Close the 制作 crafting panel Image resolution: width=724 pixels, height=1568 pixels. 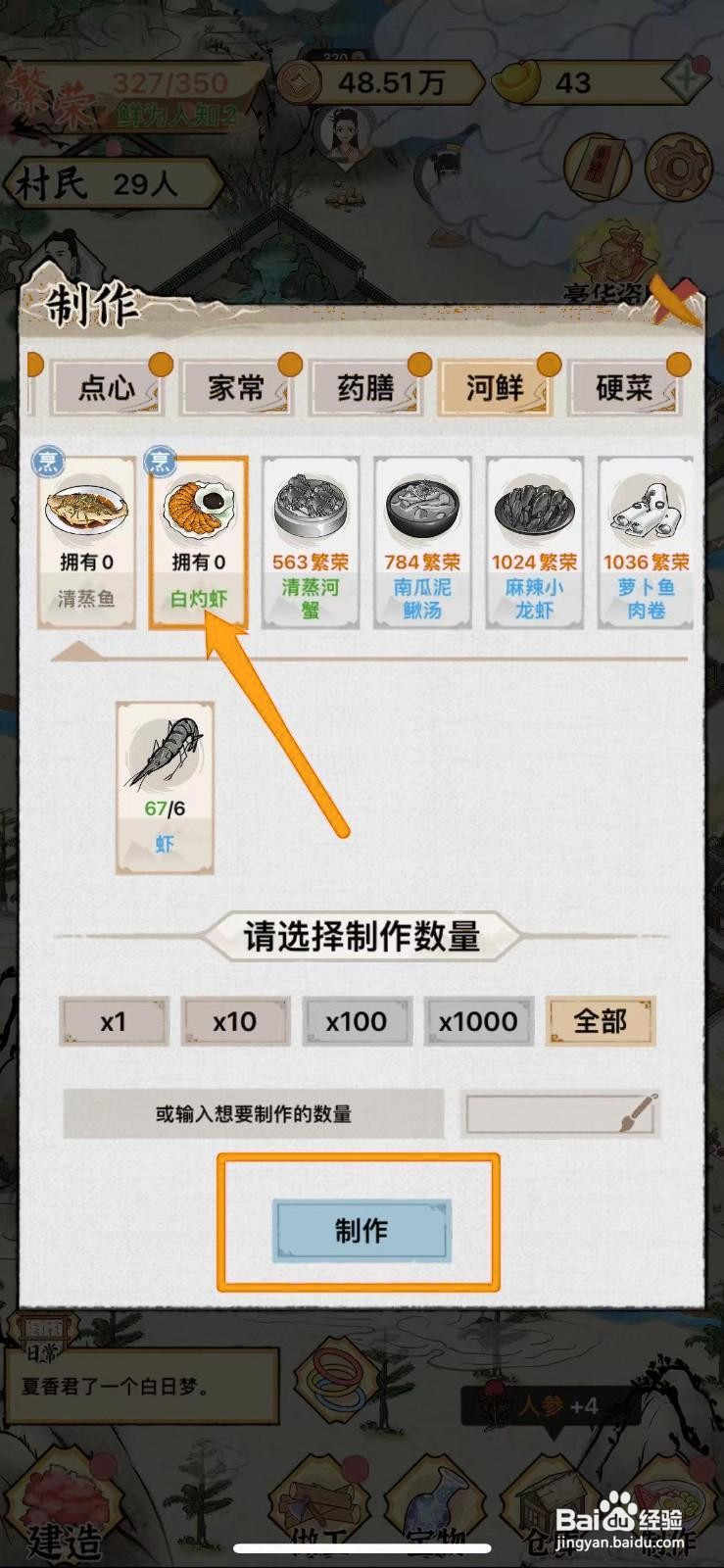pos(677,299)
